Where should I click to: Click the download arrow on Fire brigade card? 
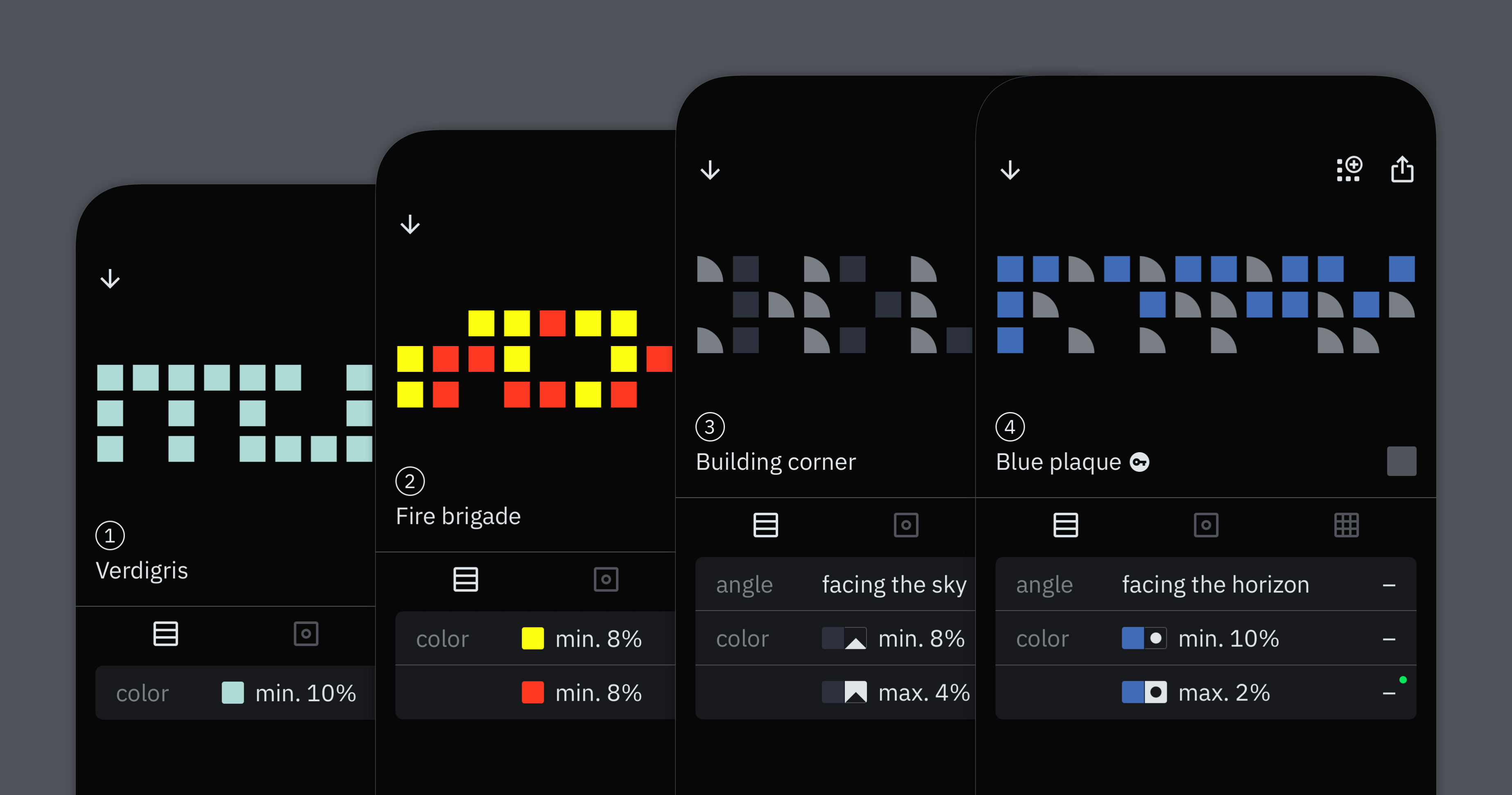(x=410, y=224)
